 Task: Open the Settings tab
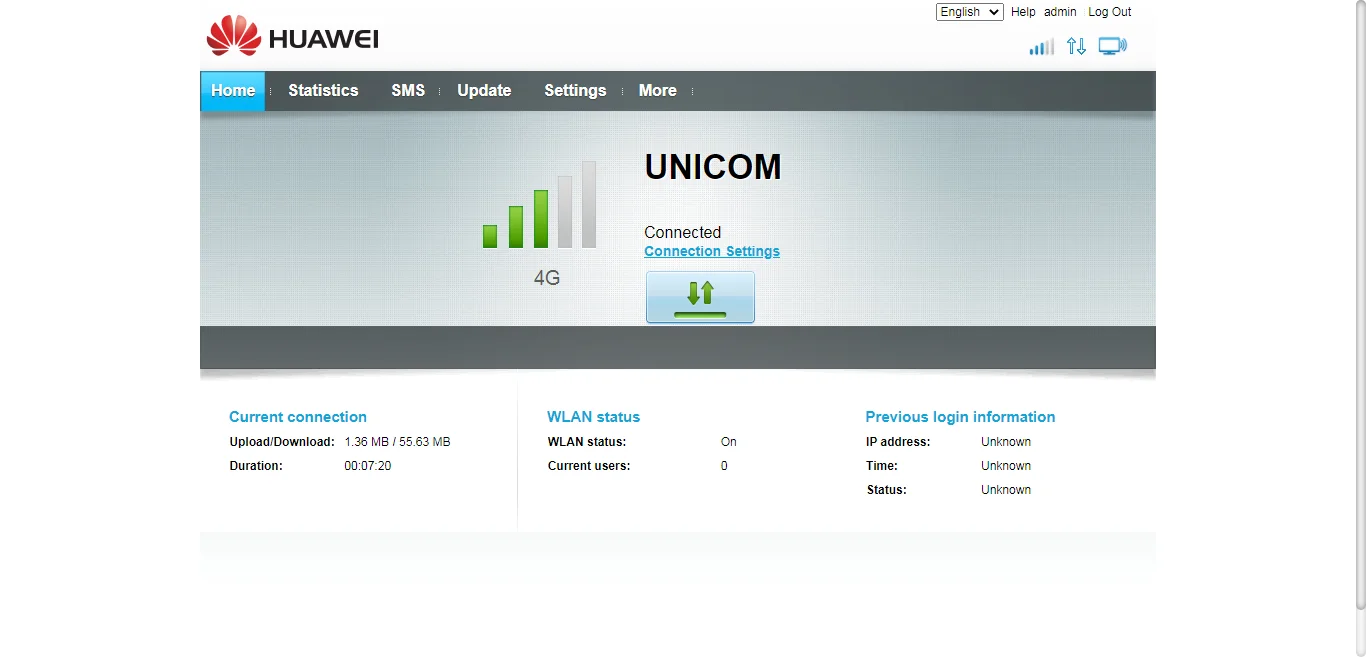pyautogui.click(x=575, y=91)
